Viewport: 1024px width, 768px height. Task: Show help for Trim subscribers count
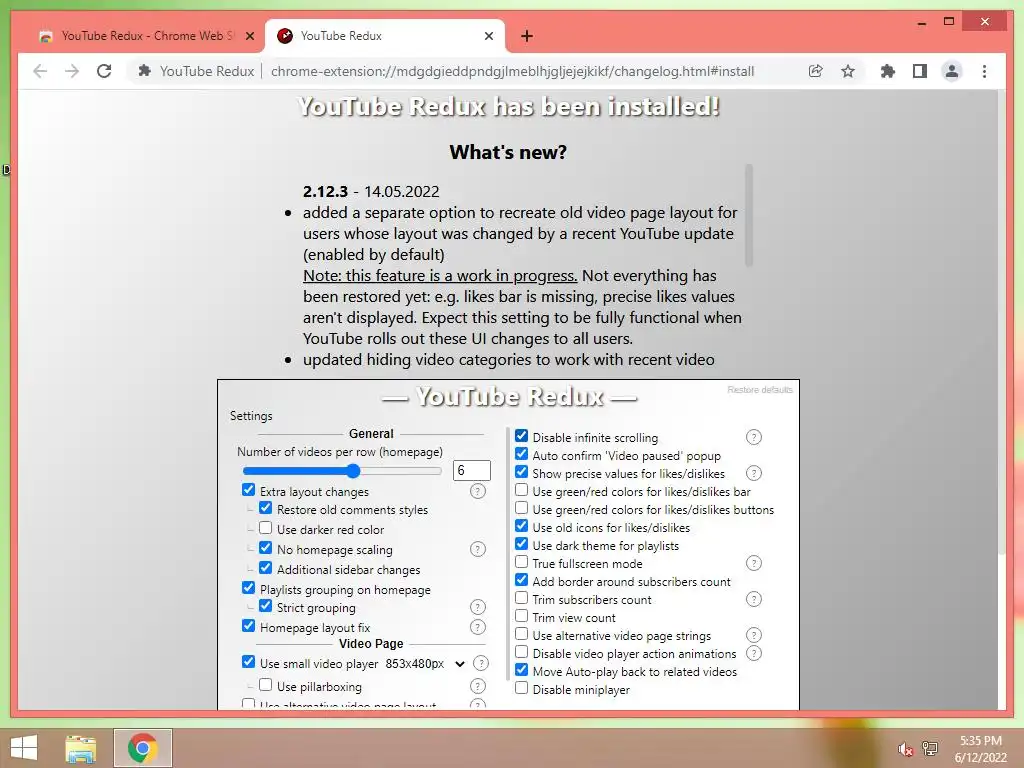point(754,599)
